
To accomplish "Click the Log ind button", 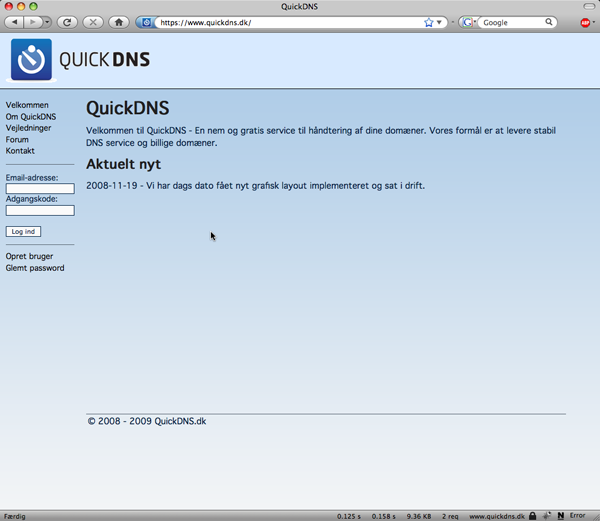I will pos(23,231).
